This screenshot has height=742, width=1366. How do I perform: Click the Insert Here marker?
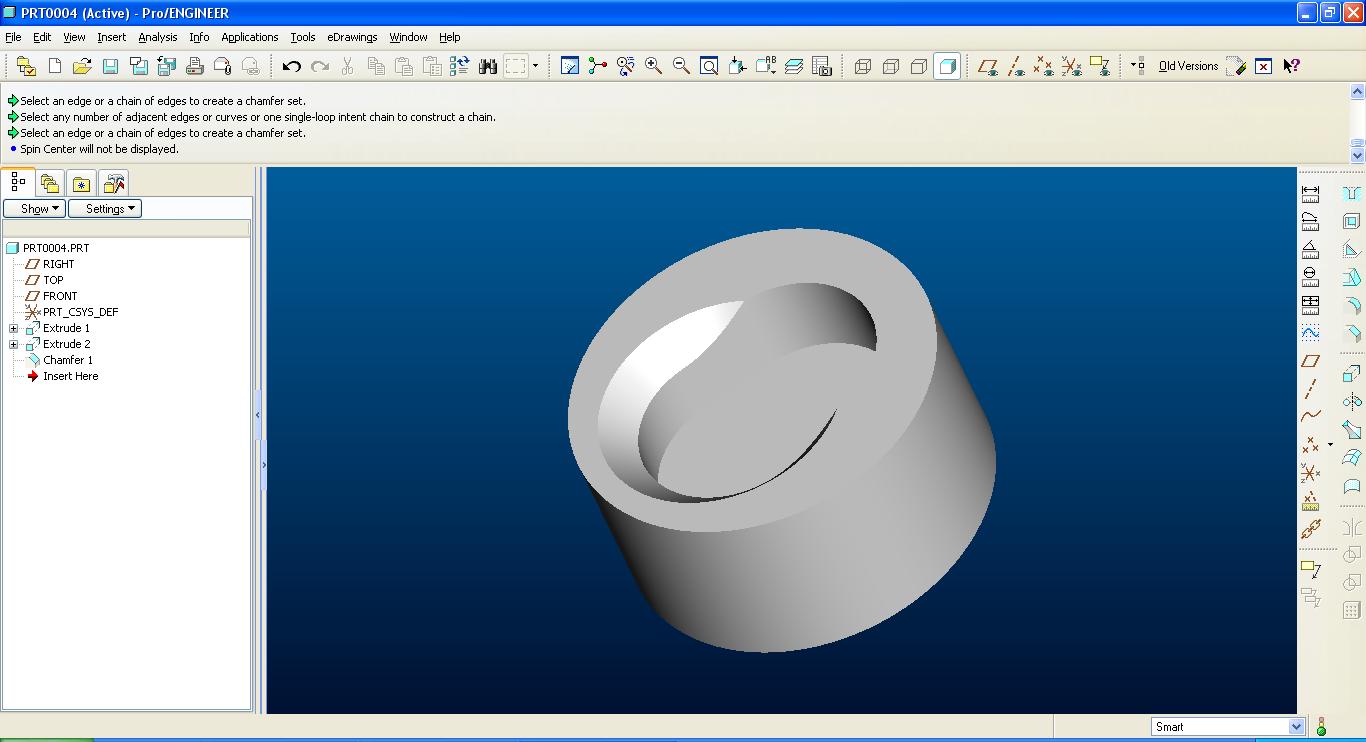tap(70, 376)
